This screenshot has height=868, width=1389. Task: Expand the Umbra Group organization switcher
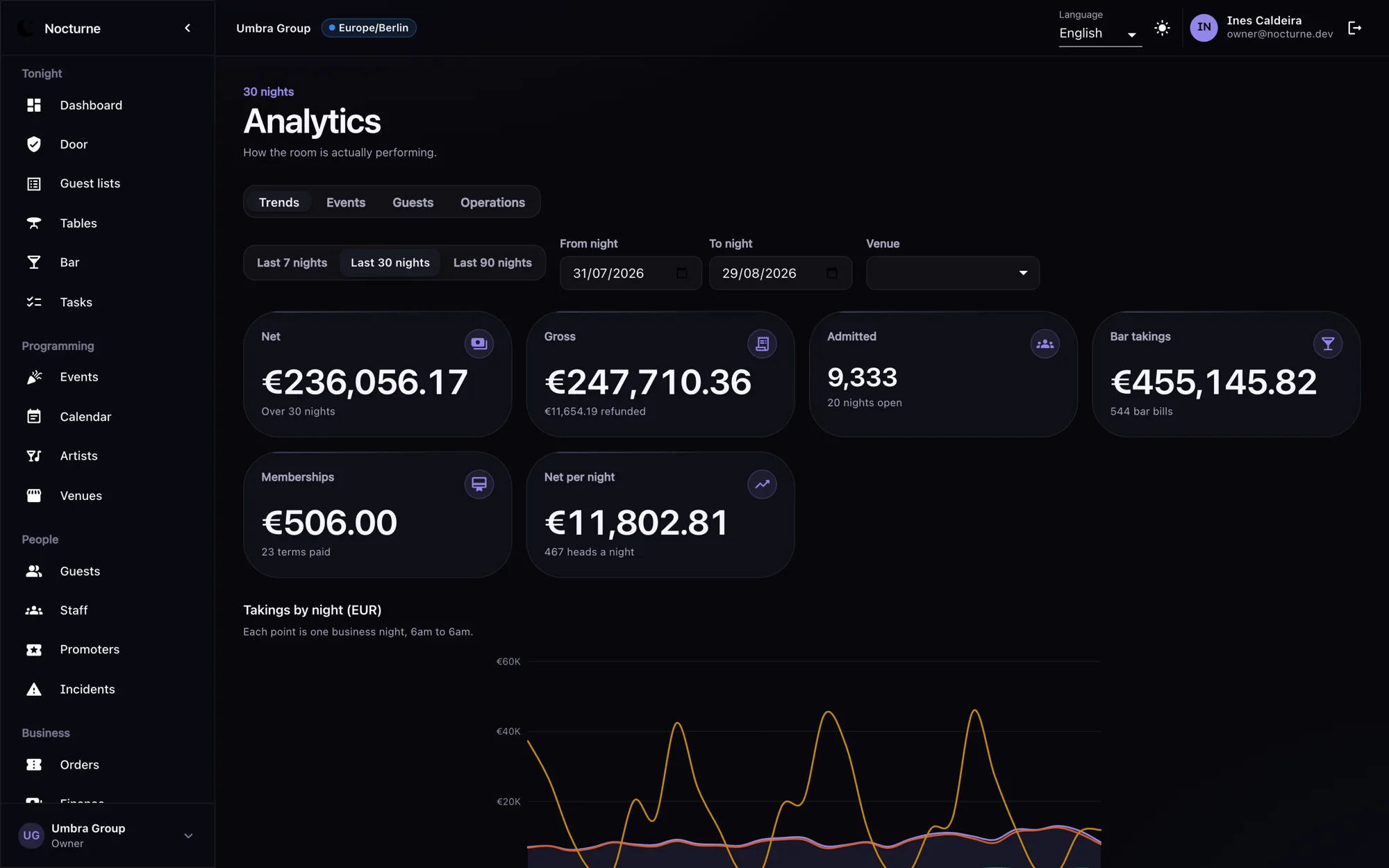coord(108,835)
